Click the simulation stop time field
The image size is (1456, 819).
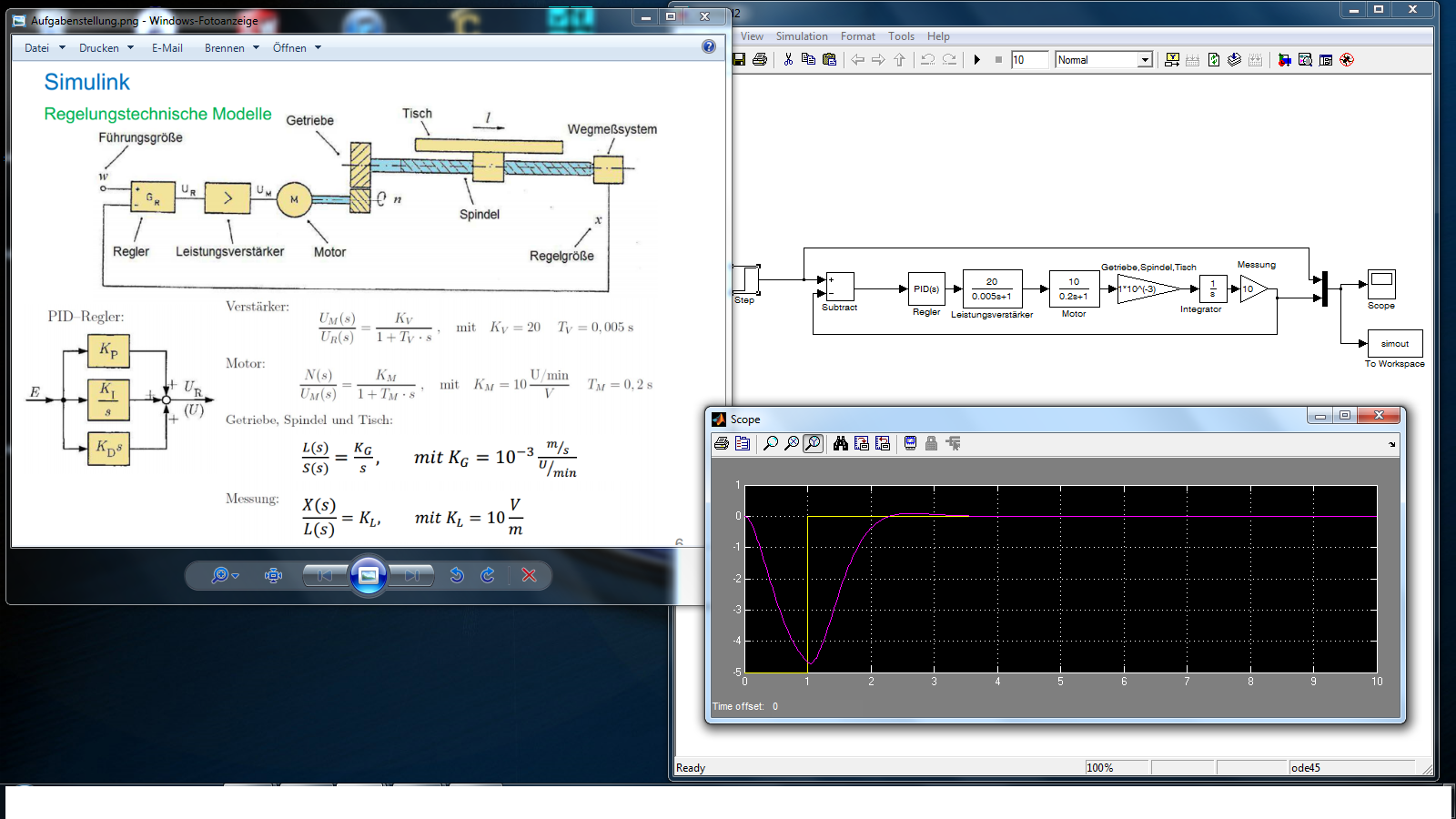[1029, 60]
